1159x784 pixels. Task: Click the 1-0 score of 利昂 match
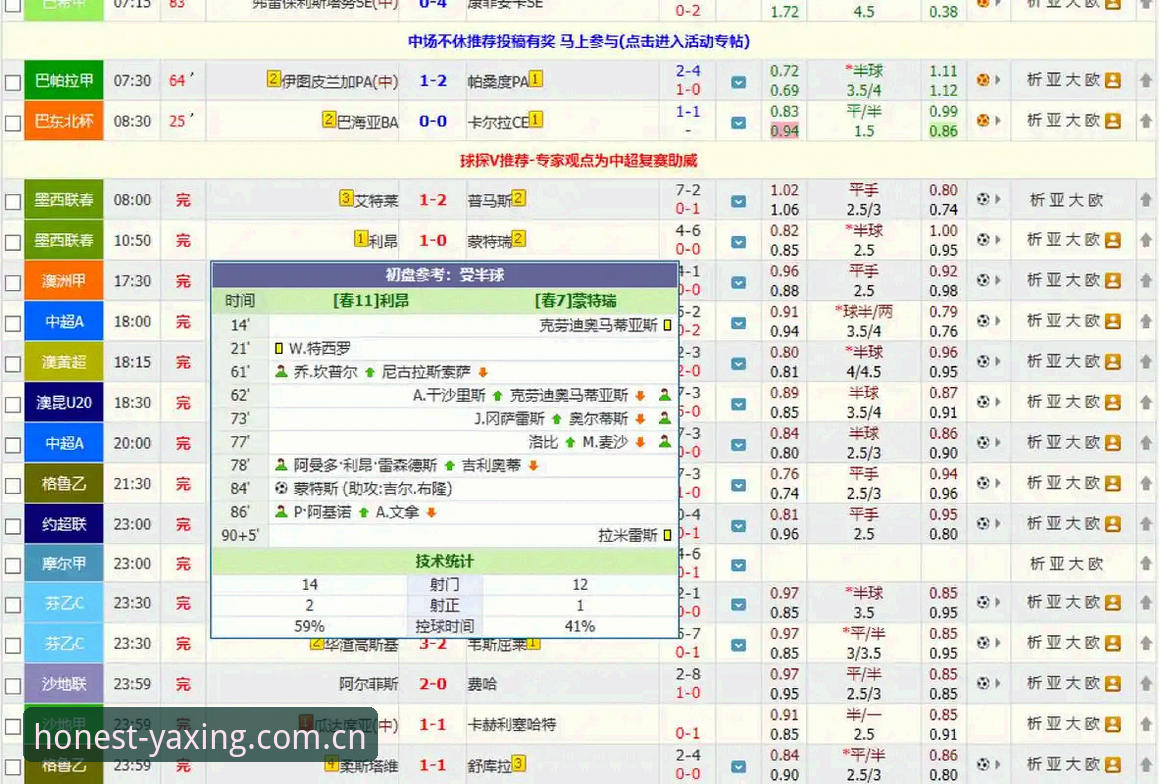tap(432, 240)
